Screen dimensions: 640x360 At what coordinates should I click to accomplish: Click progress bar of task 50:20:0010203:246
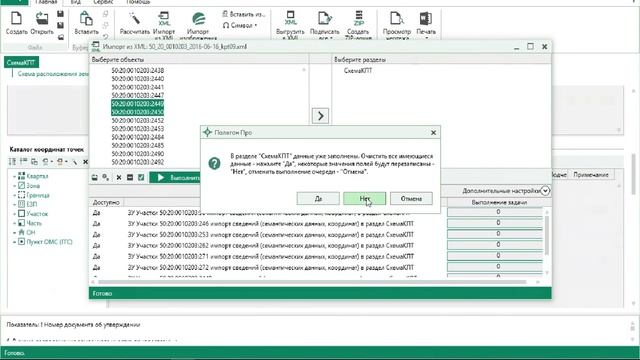click(x=495, y=223)
